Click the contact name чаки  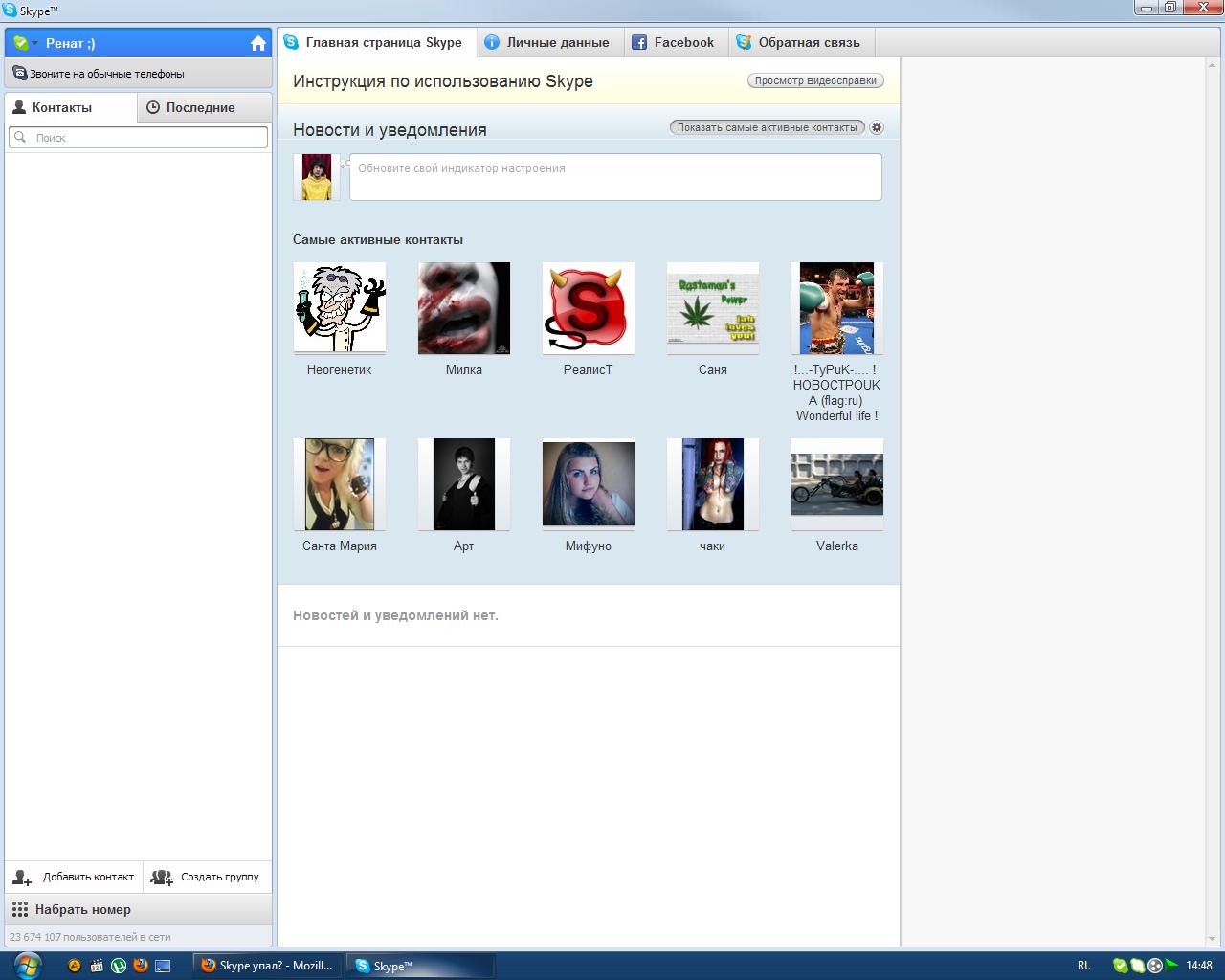[713, 546]
